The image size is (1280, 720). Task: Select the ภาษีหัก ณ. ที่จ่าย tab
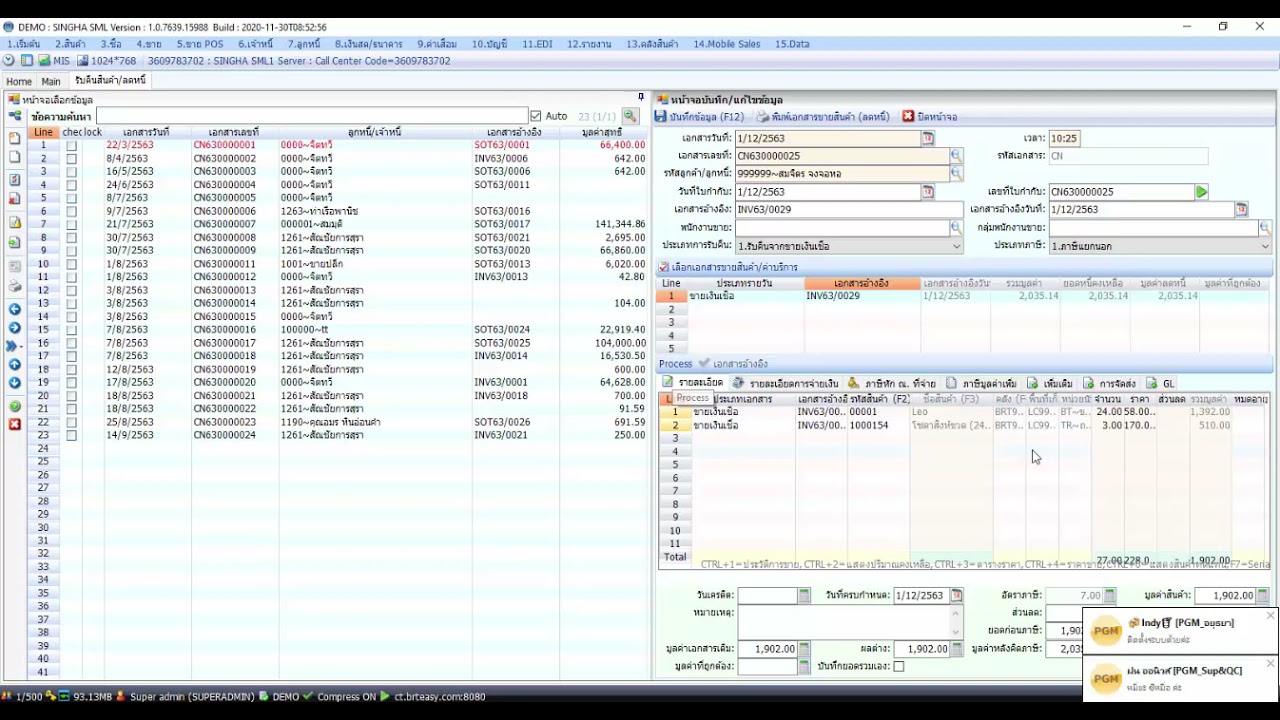coord(892,383)
